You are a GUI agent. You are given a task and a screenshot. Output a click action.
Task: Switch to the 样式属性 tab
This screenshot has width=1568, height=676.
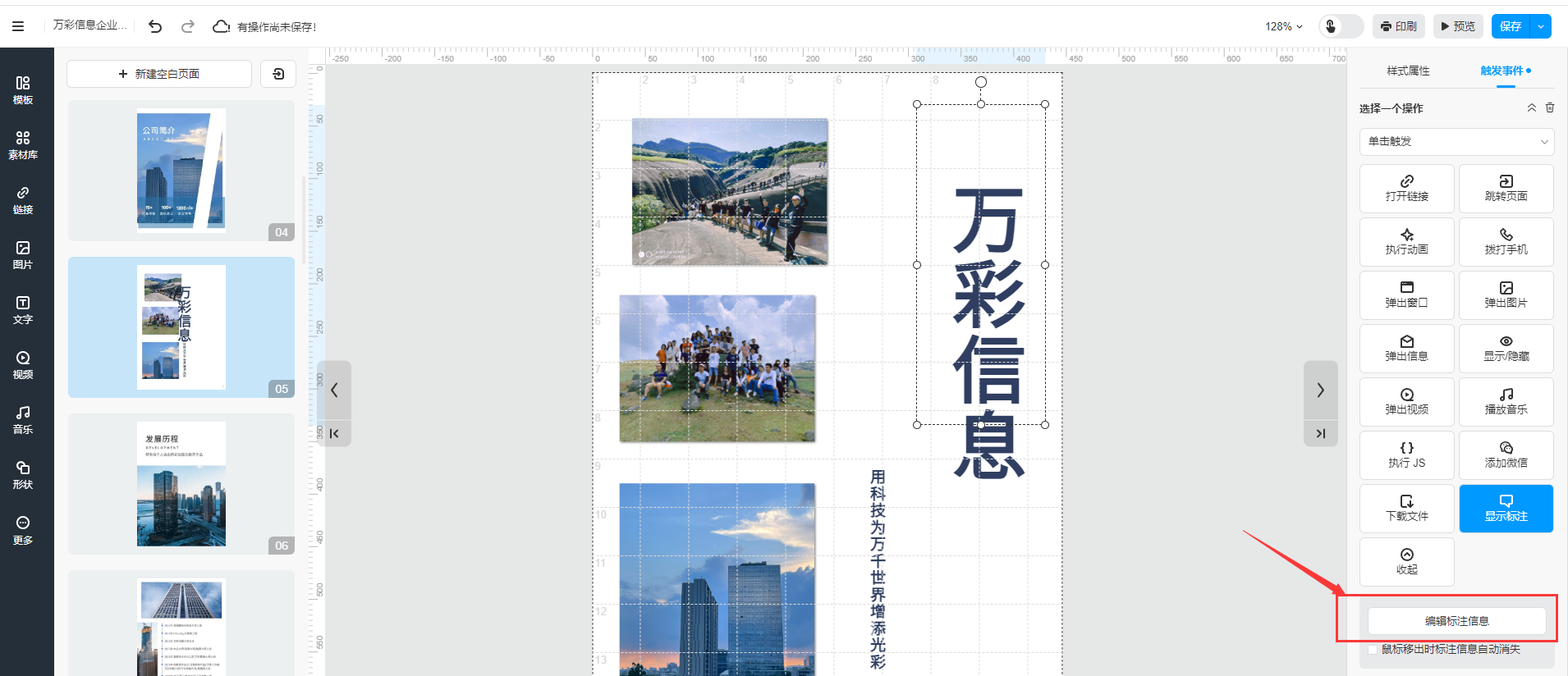(1408, 71)
